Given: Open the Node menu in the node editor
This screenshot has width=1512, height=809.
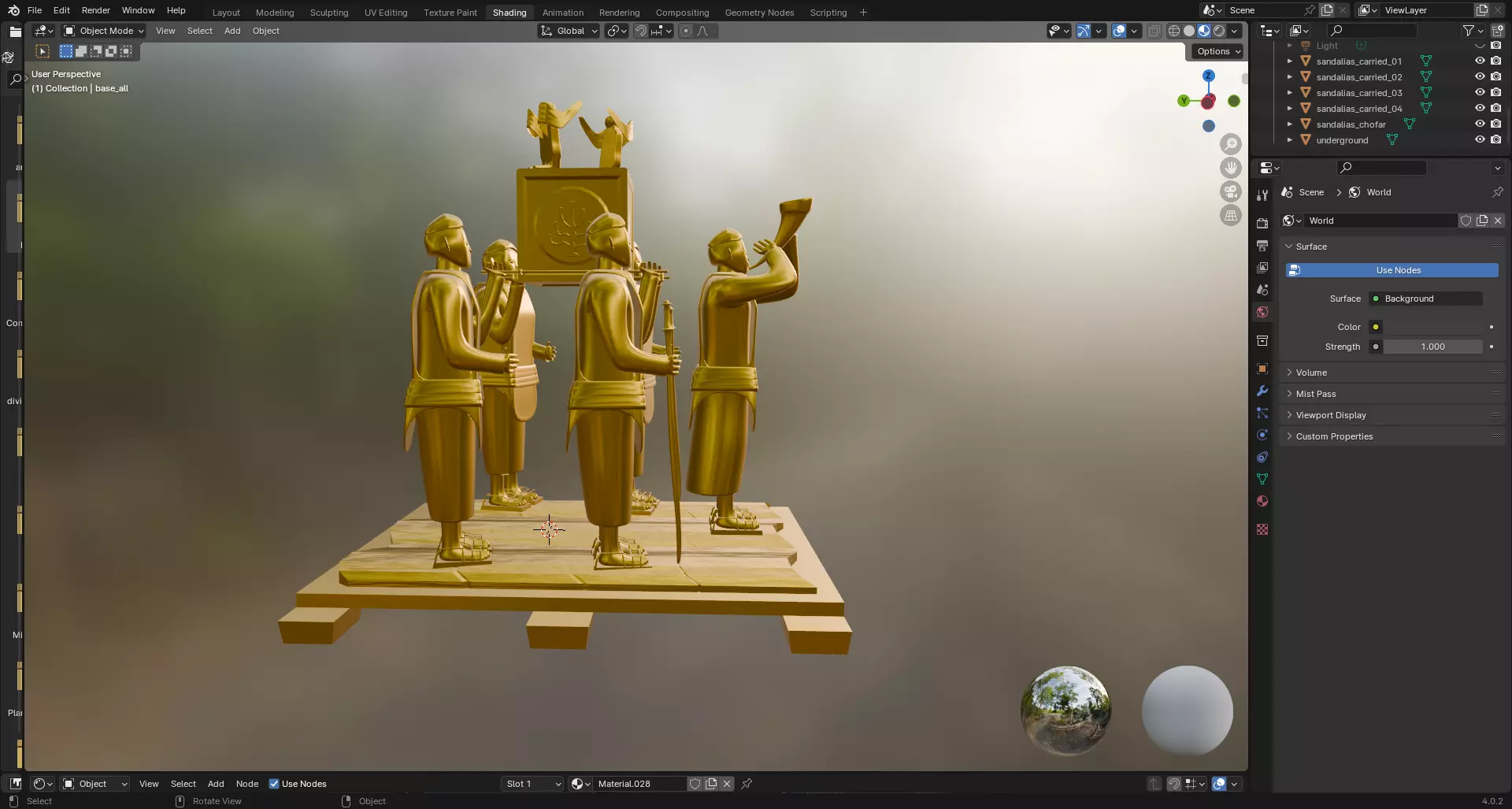Looking at the screenshot, I should 247,784.
